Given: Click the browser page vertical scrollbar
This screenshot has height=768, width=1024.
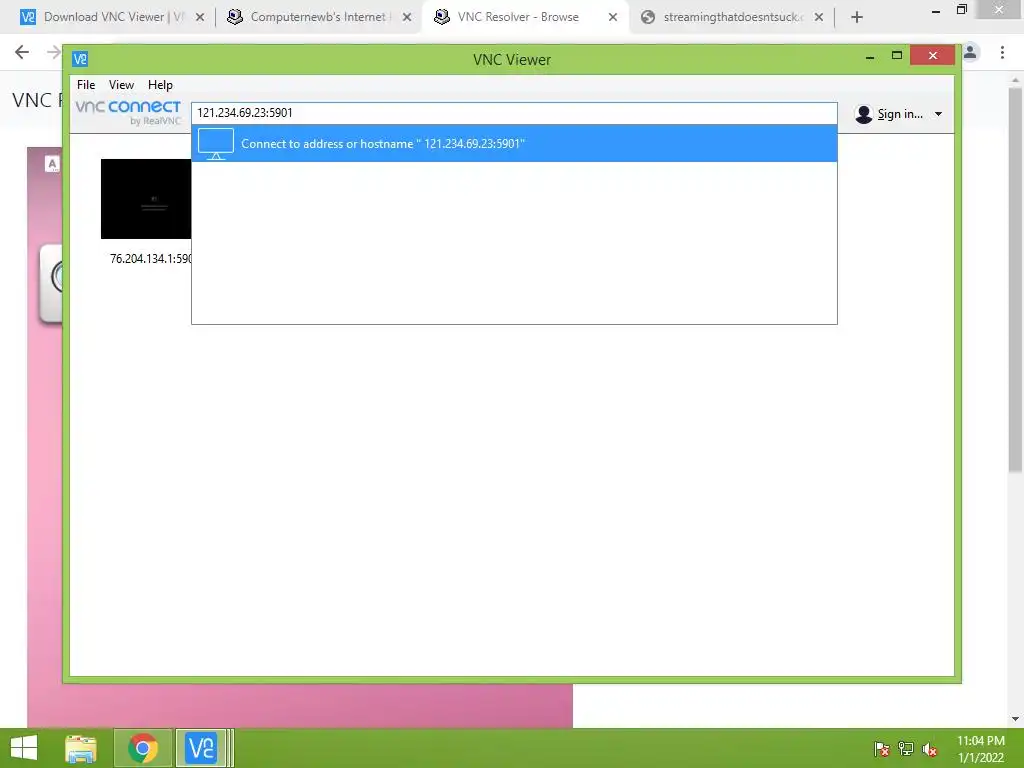Looking at the screenshot, I should (1015, 279).
